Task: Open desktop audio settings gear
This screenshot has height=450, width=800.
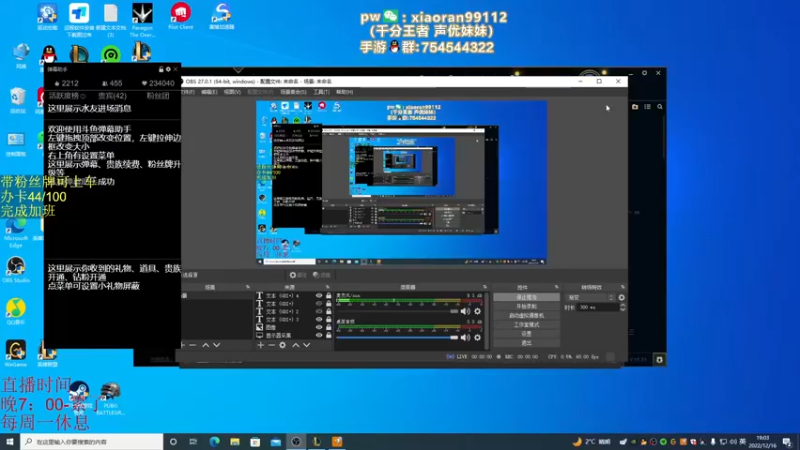Action: pos(478,337)
